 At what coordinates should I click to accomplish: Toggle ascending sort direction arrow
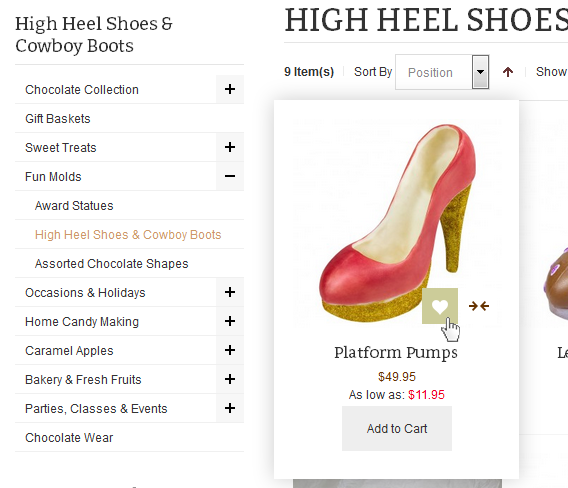pos(508,72)
